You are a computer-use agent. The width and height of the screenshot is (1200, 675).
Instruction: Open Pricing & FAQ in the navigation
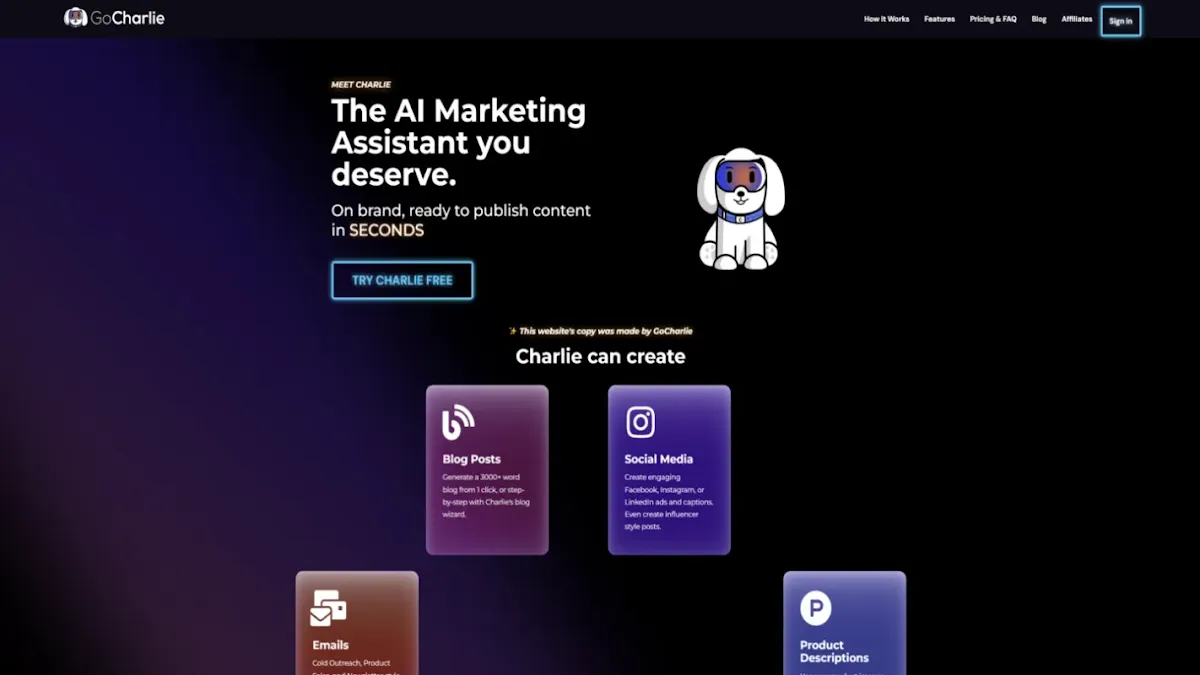point(993,19)
